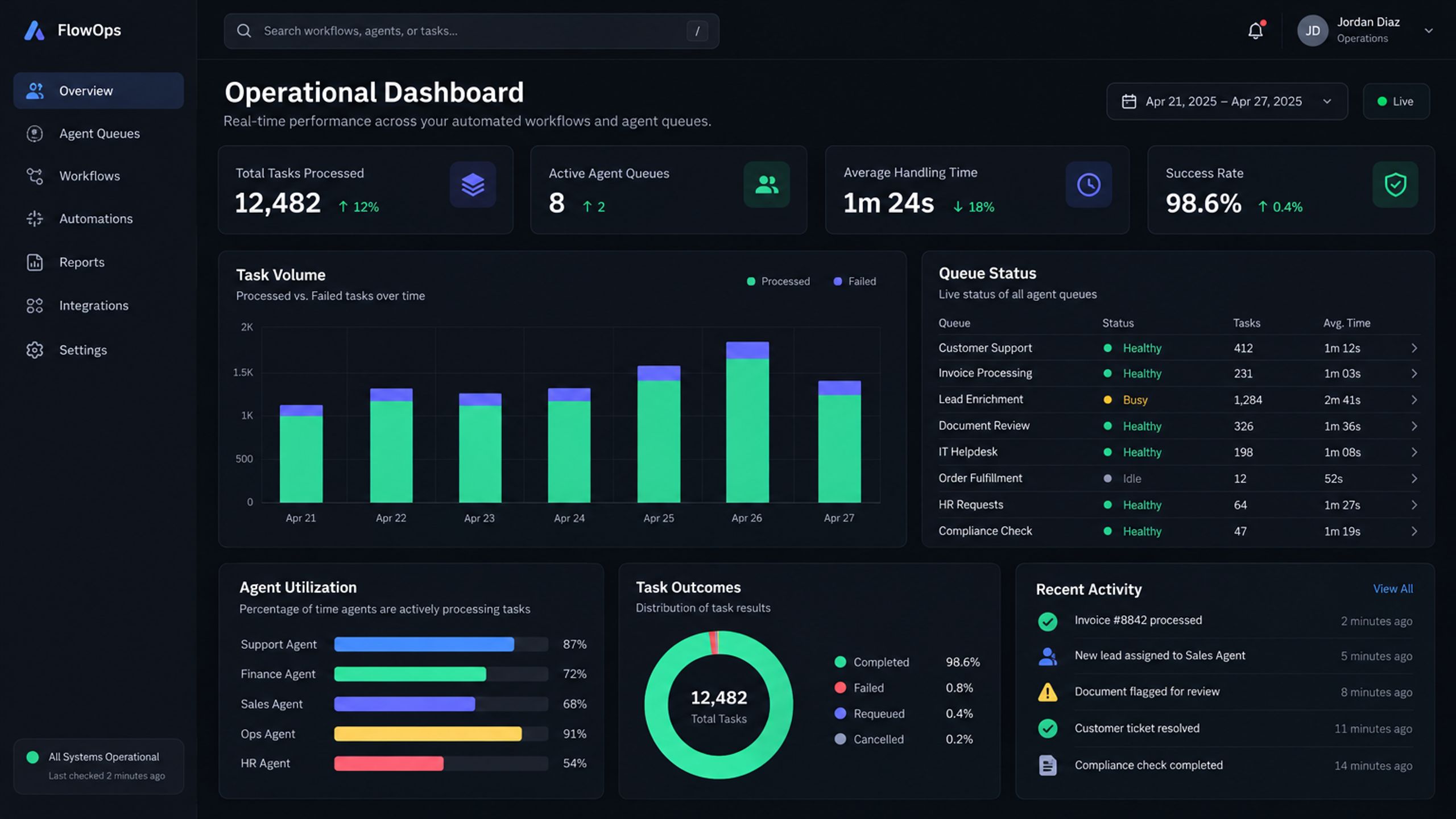Screen dimensions: 1456x819
Task: Open notifications bell icon
Action: pyautogui.click(x=1255, y=30)
